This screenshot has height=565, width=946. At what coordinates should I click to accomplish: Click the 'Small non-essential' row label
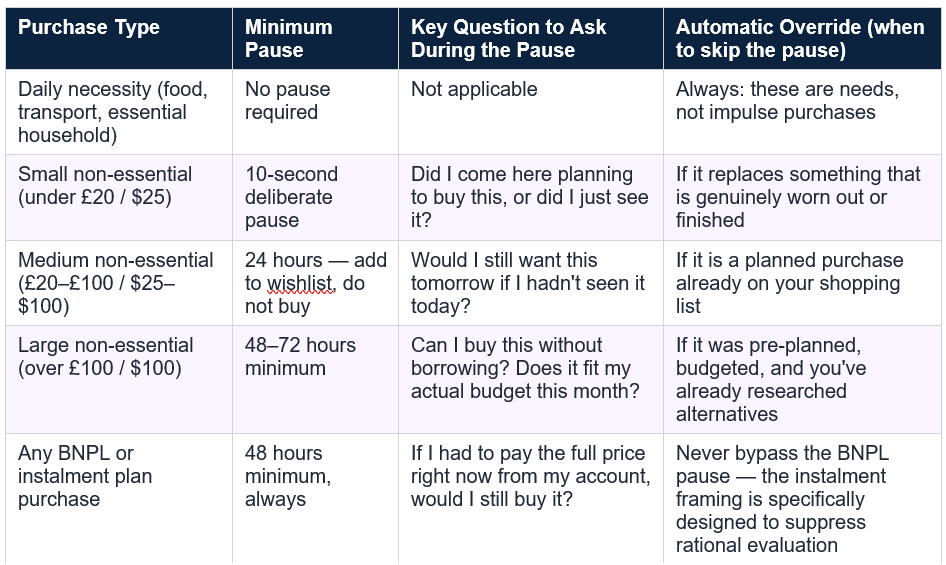tap(119, 197)
